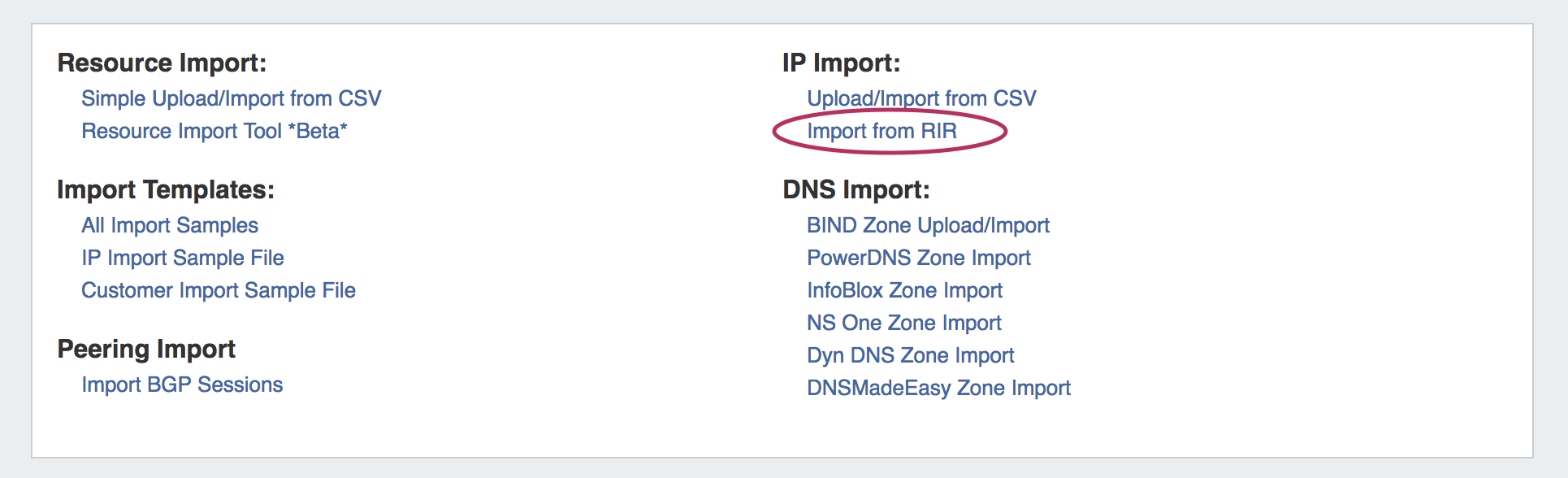This screenshot has width=1568, height=478.
Task: Start PowerDNS Zone Import
Action: click(x=918, y=258)
